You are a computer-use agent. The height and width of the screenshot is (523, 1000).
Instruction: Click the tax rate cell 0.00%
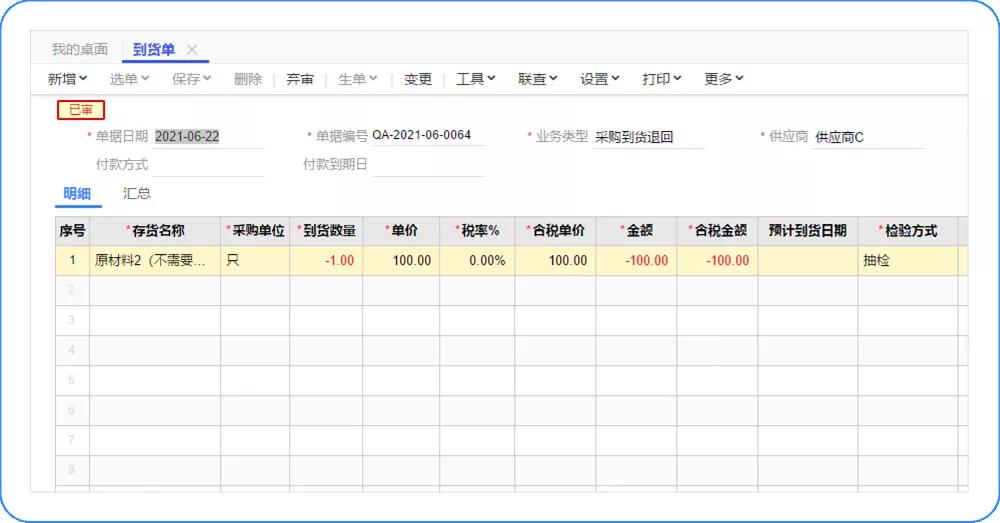click(477, 260)
